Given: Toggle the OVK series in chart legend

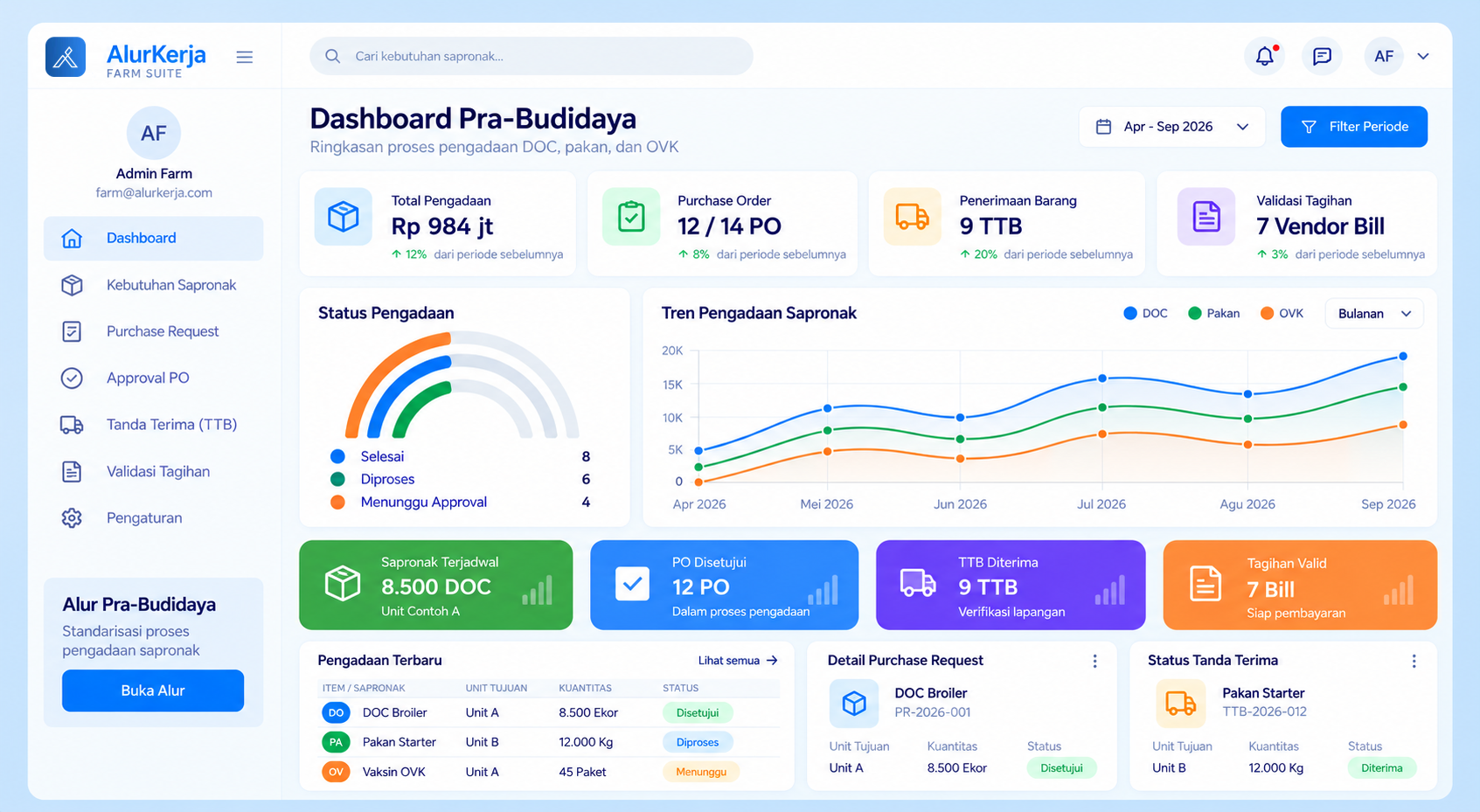Looking at the screenshot, I should point(1282,313).
